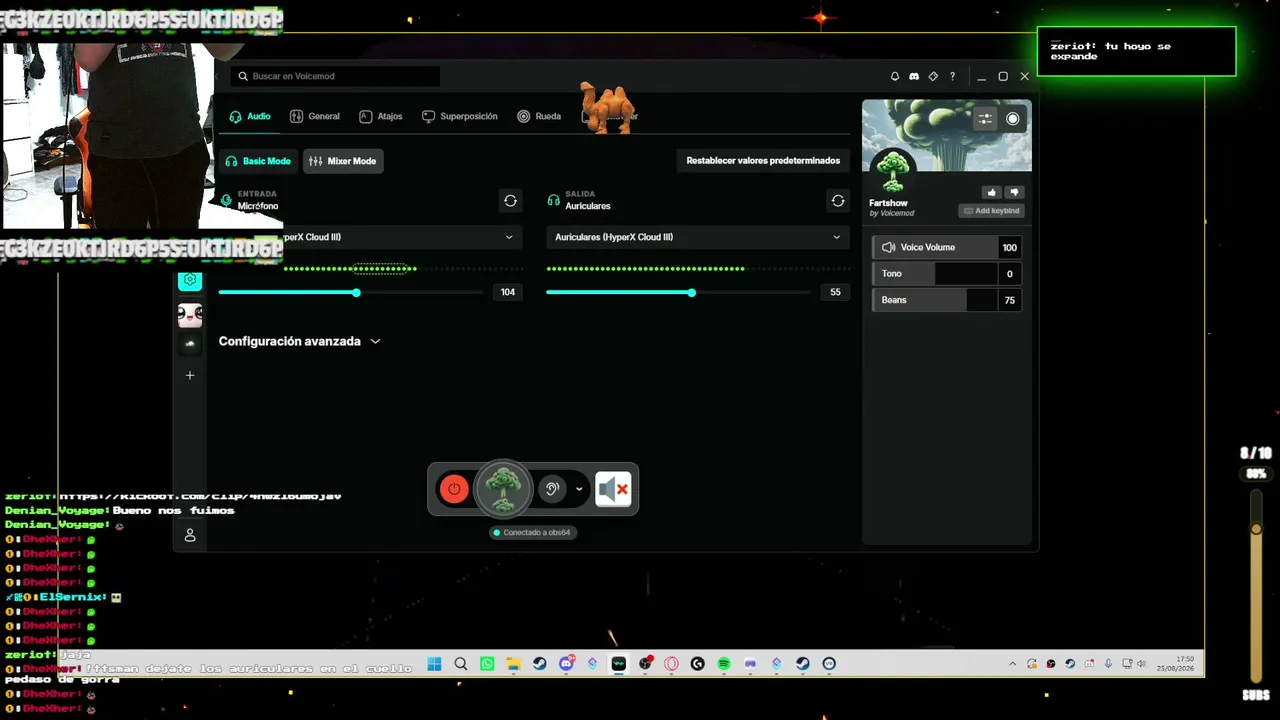This screenshot has width=1280, height=720.
Task: Click the record circle icon on Fartshow card
Action: (x=1013, y=119)
